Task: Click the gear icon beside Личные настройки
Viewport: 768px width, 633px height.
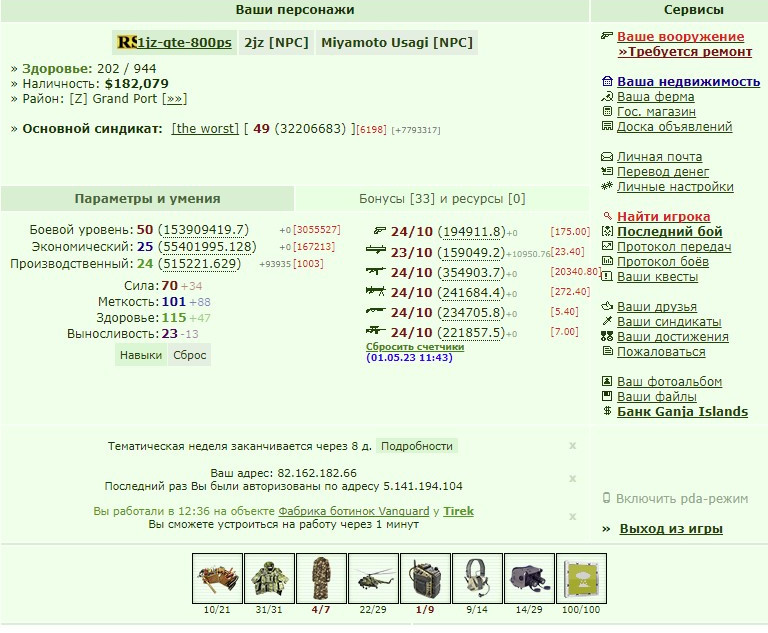Action: coord(607,186)
